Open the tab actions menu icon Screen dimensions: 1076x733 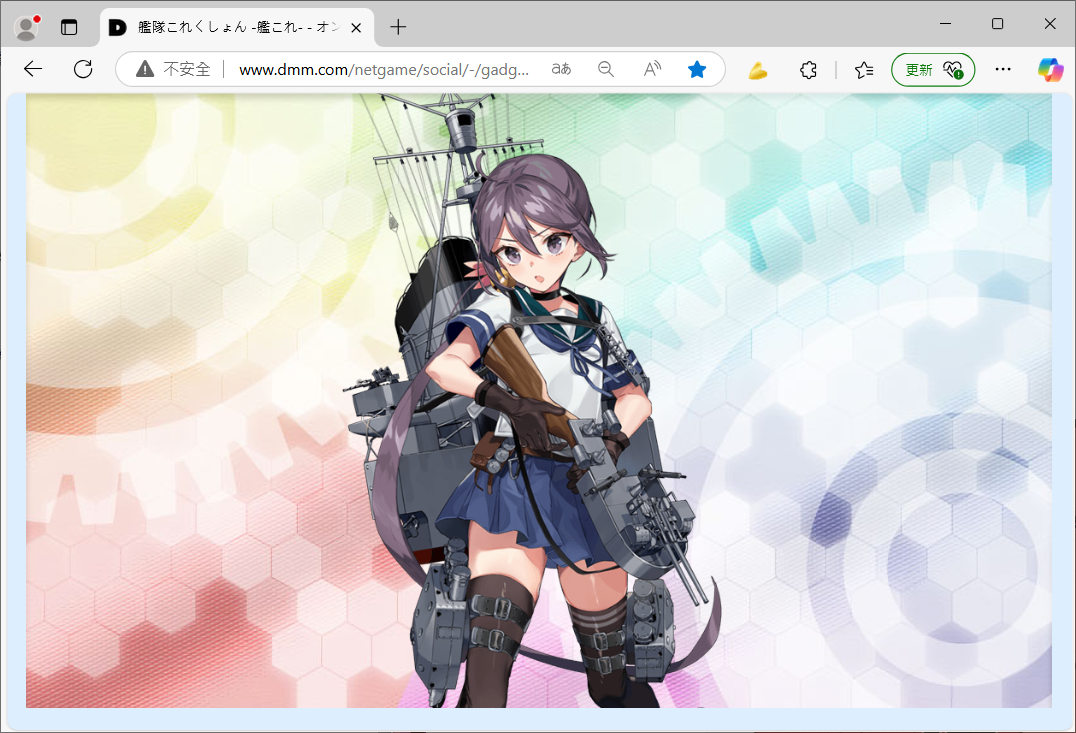69,27
